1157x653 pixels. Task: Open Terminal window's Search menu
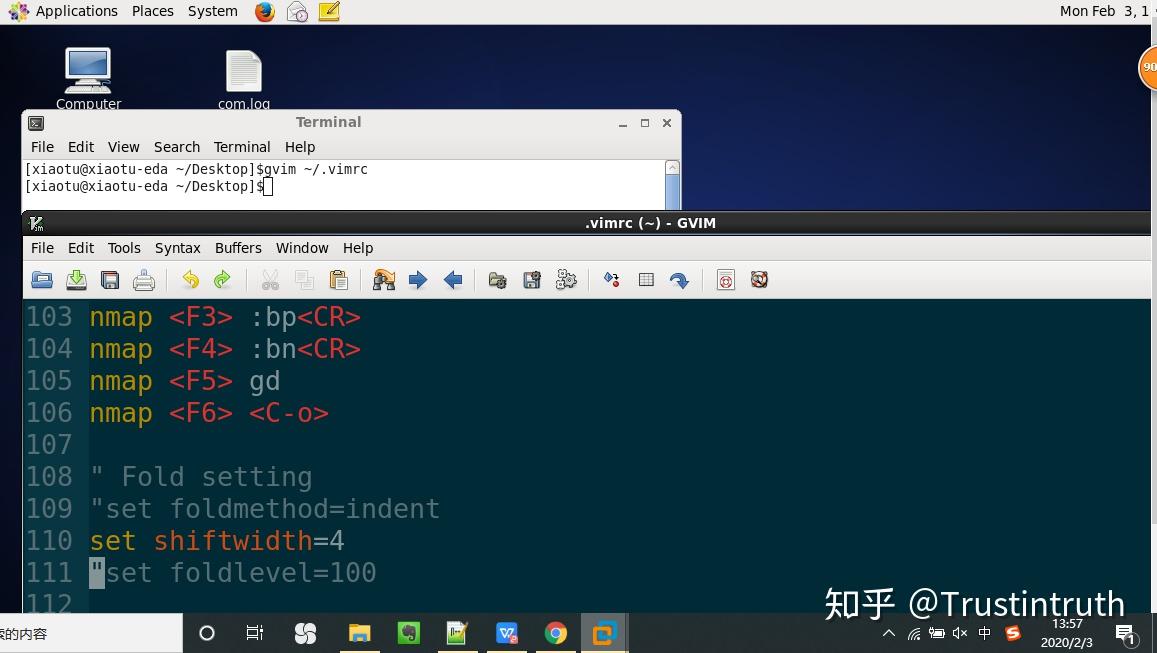pos(176,147)
